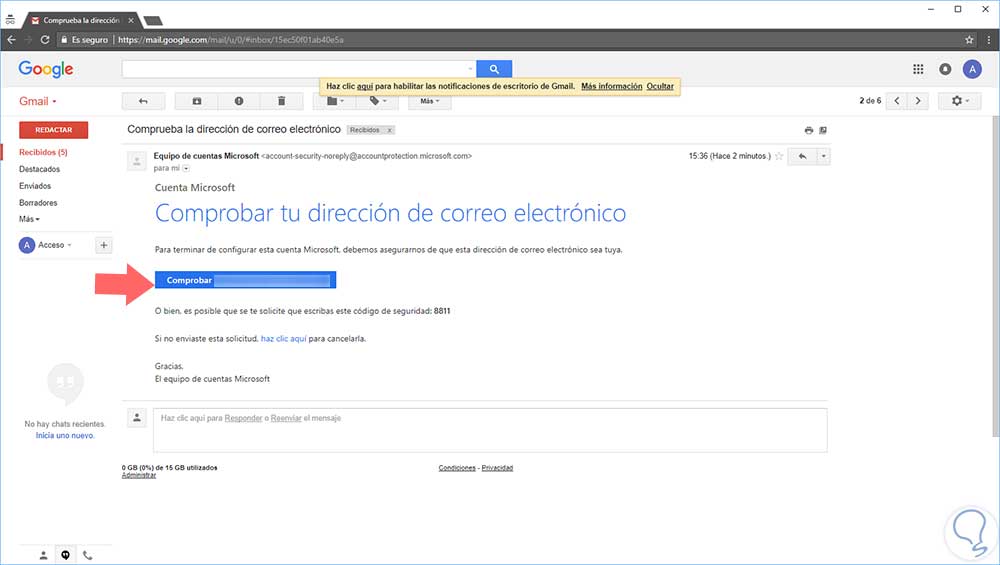This screenshot has width=1000, height=565.
Task: Open Google notifications bell
Action: [x=945, y=69]
